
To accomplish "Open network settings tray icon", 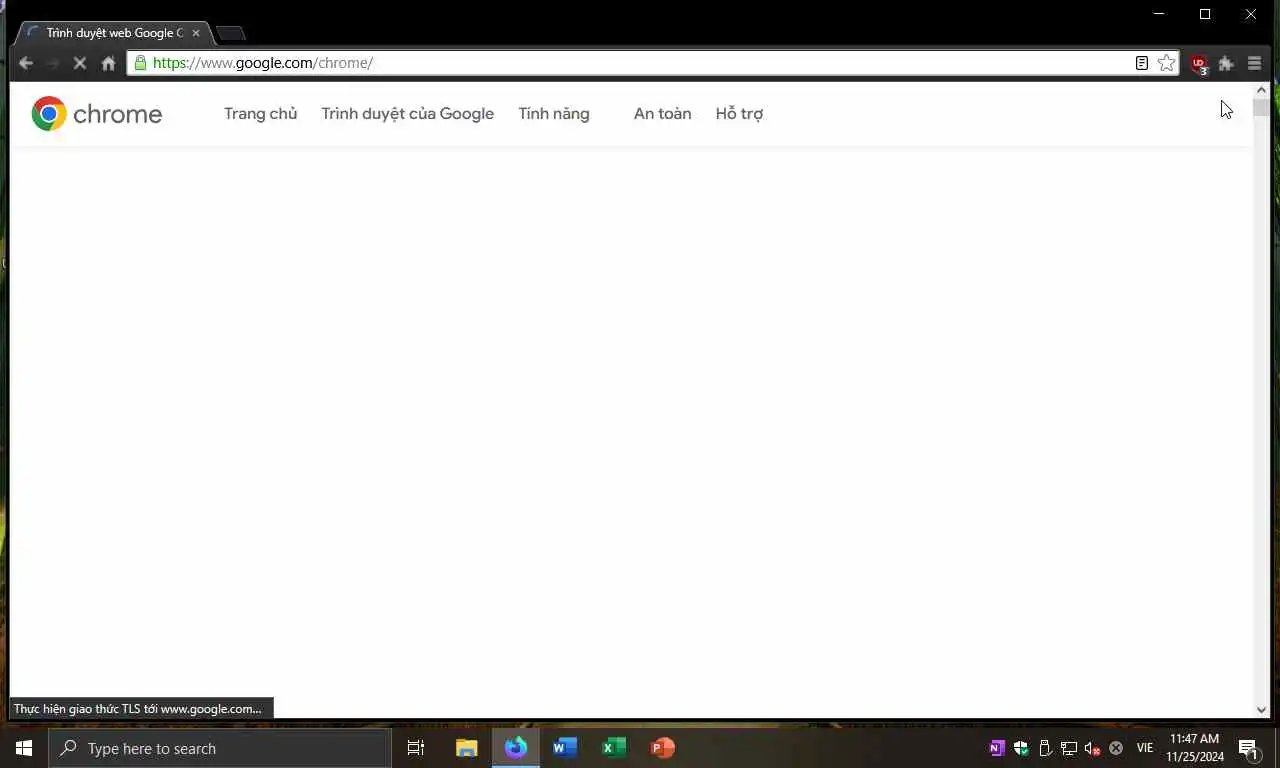I will (x=1069, y=748).
